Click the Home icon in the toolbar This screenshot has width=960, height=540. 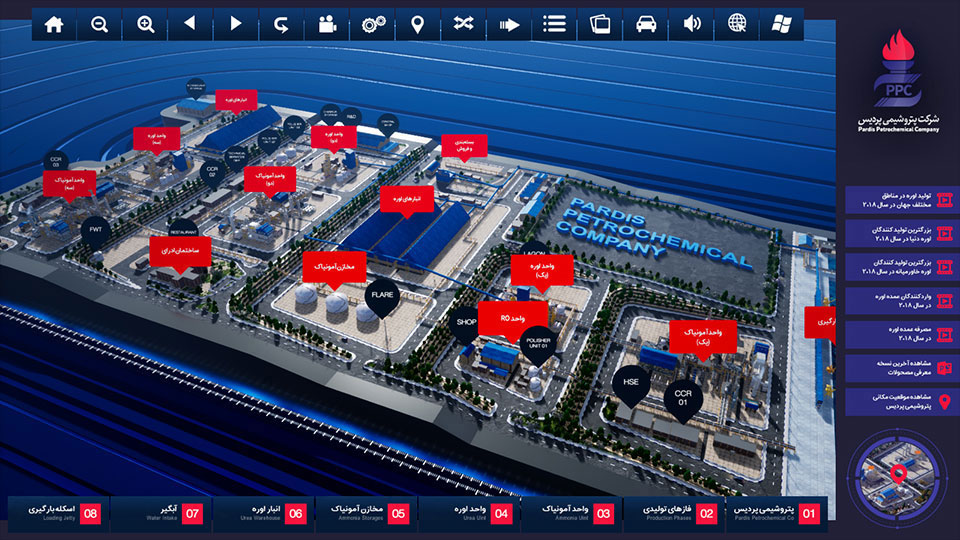pyautogui.click(x=54, y=24)
